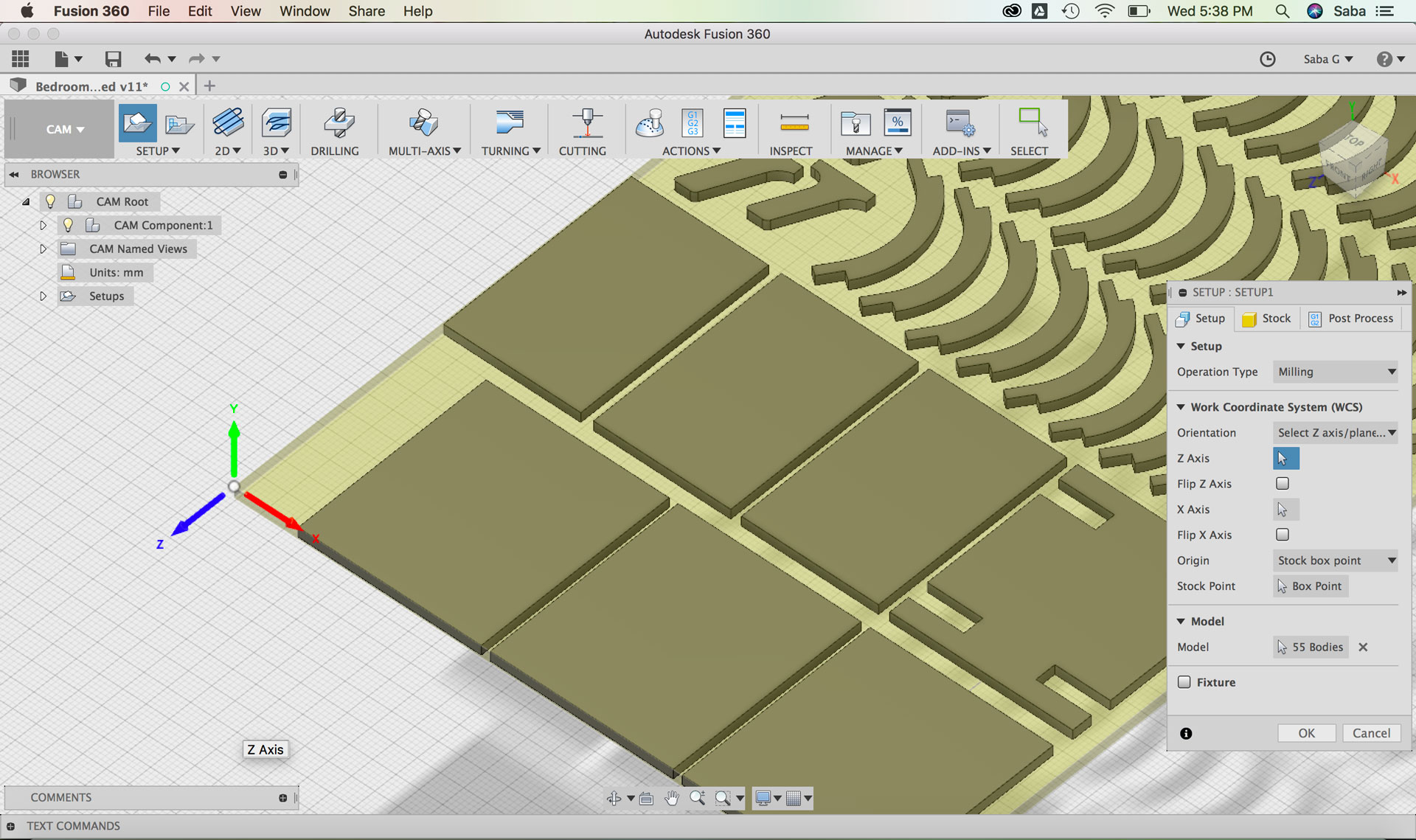Viewport: 1416px width, 840px height.
Task: Open the Origin Stock box point dropdown
Action: pos(1336,560)
